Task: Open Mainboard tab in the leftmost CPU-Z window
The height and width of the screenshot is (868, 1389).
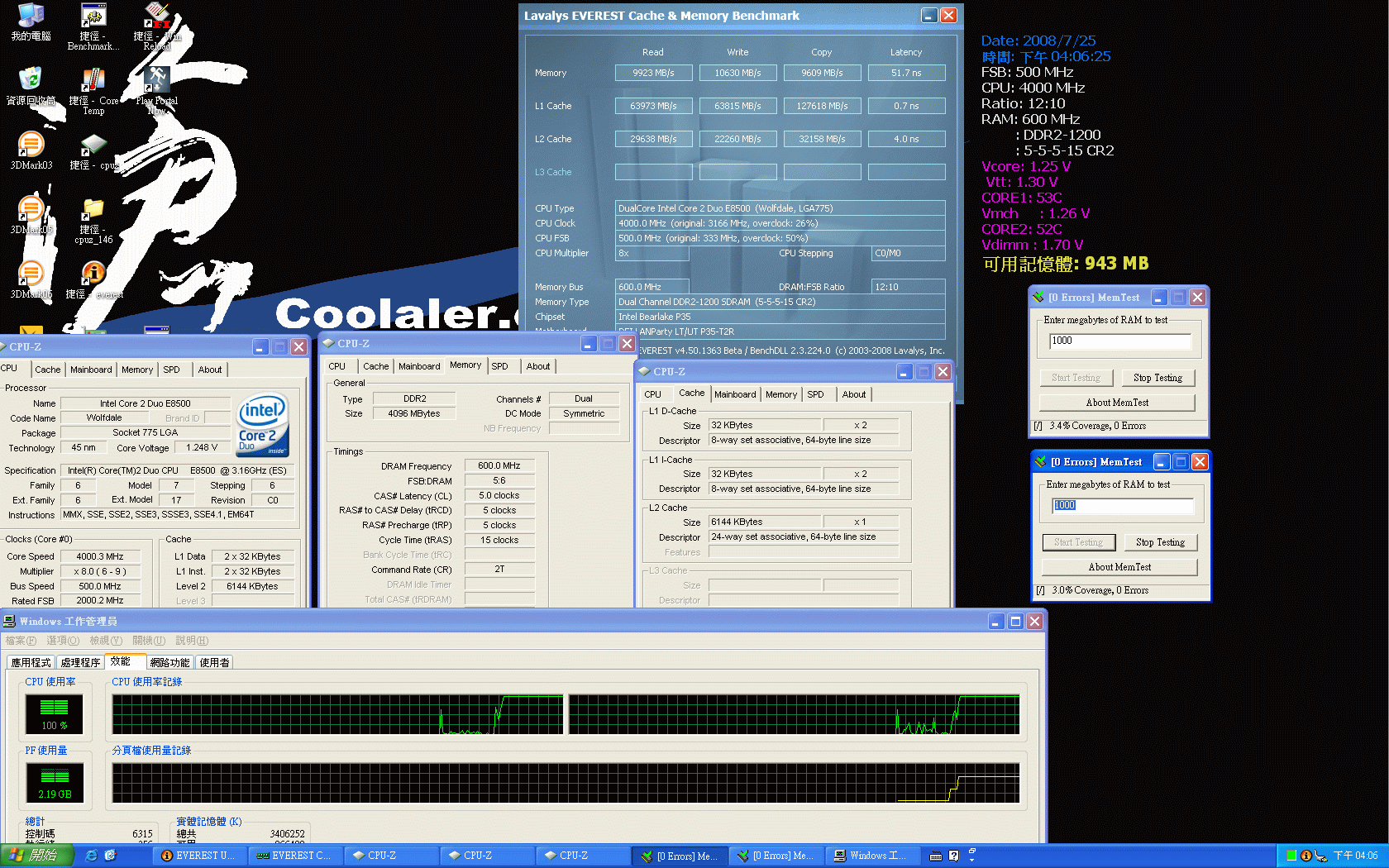Action: pyautogui.click(x=91, y=370)
